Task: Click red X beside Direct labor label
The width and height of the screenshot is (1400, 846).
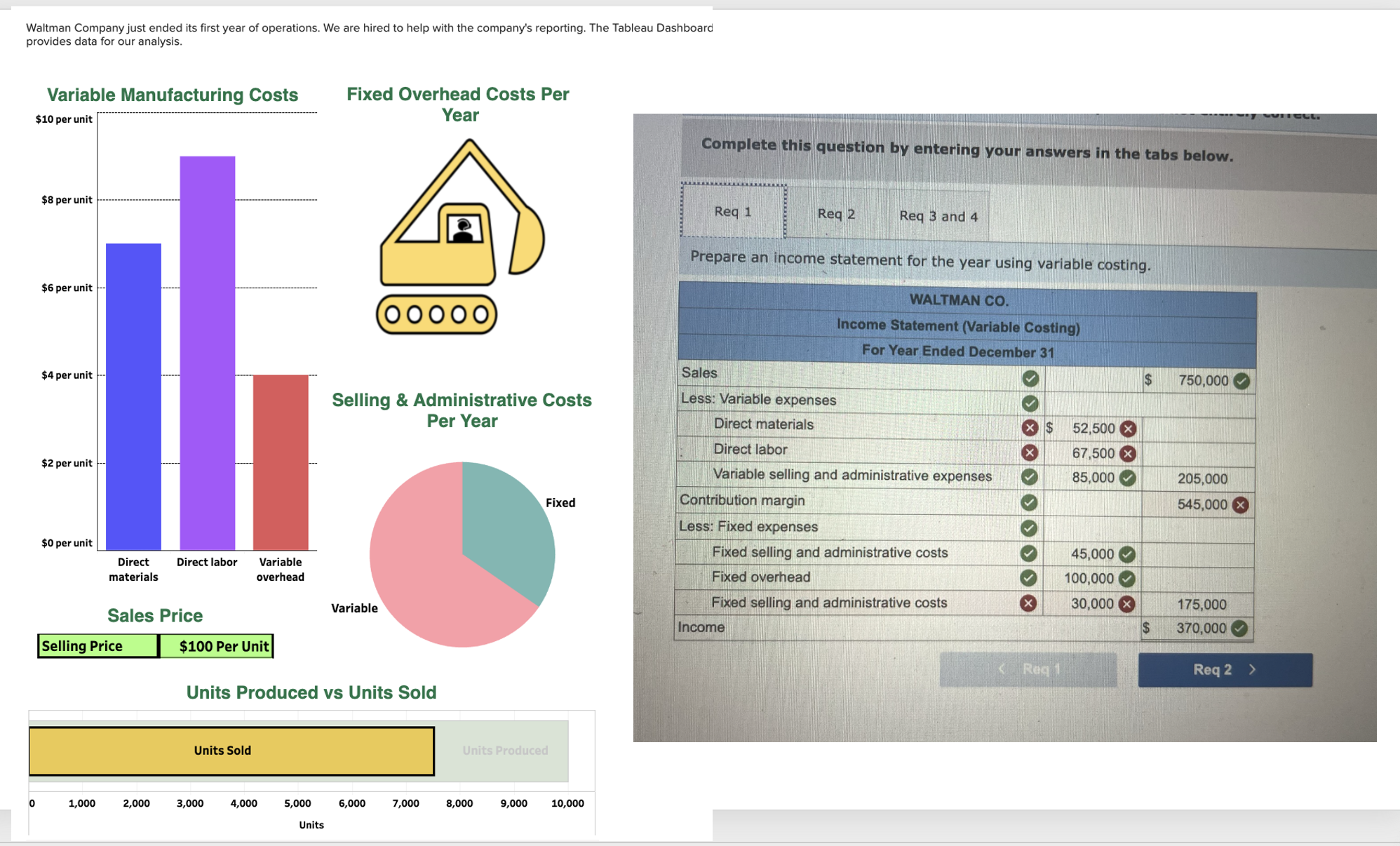Action: tap(1030, 452)
